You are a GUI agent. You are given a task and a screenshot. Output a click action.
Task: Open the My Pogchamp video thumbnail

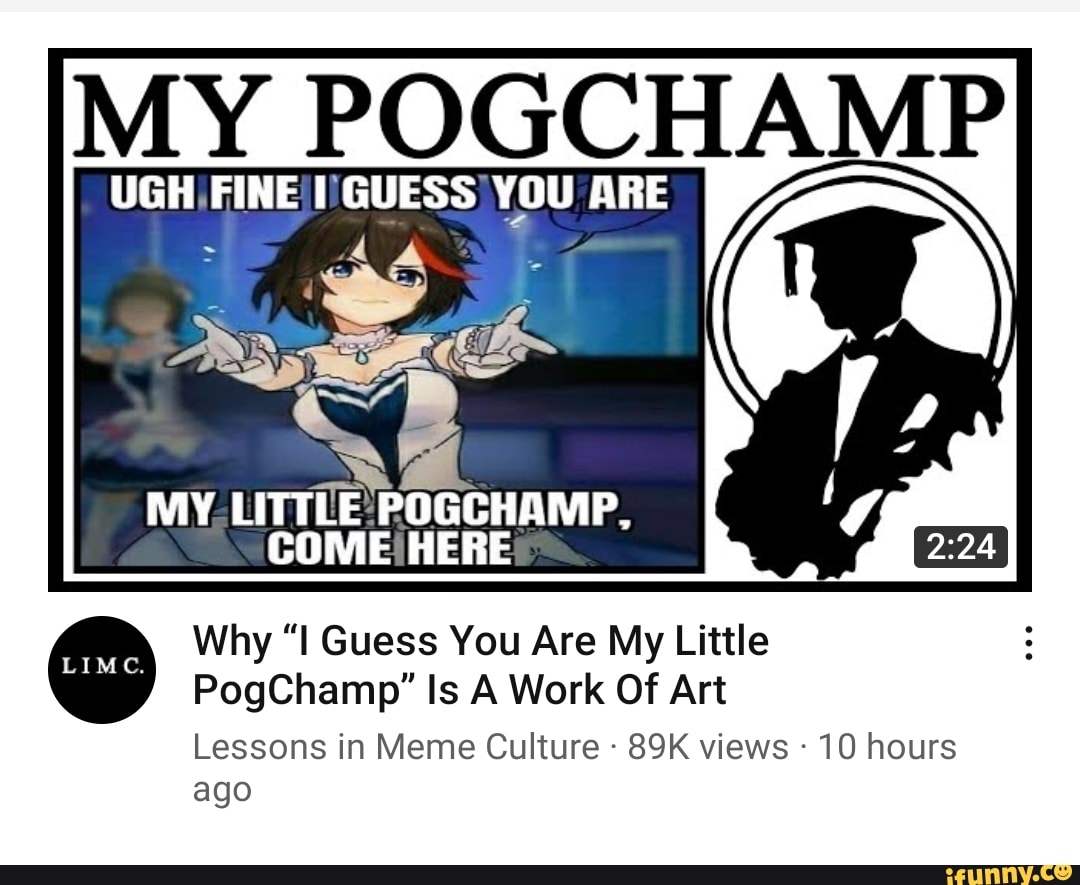pos(540,320)
